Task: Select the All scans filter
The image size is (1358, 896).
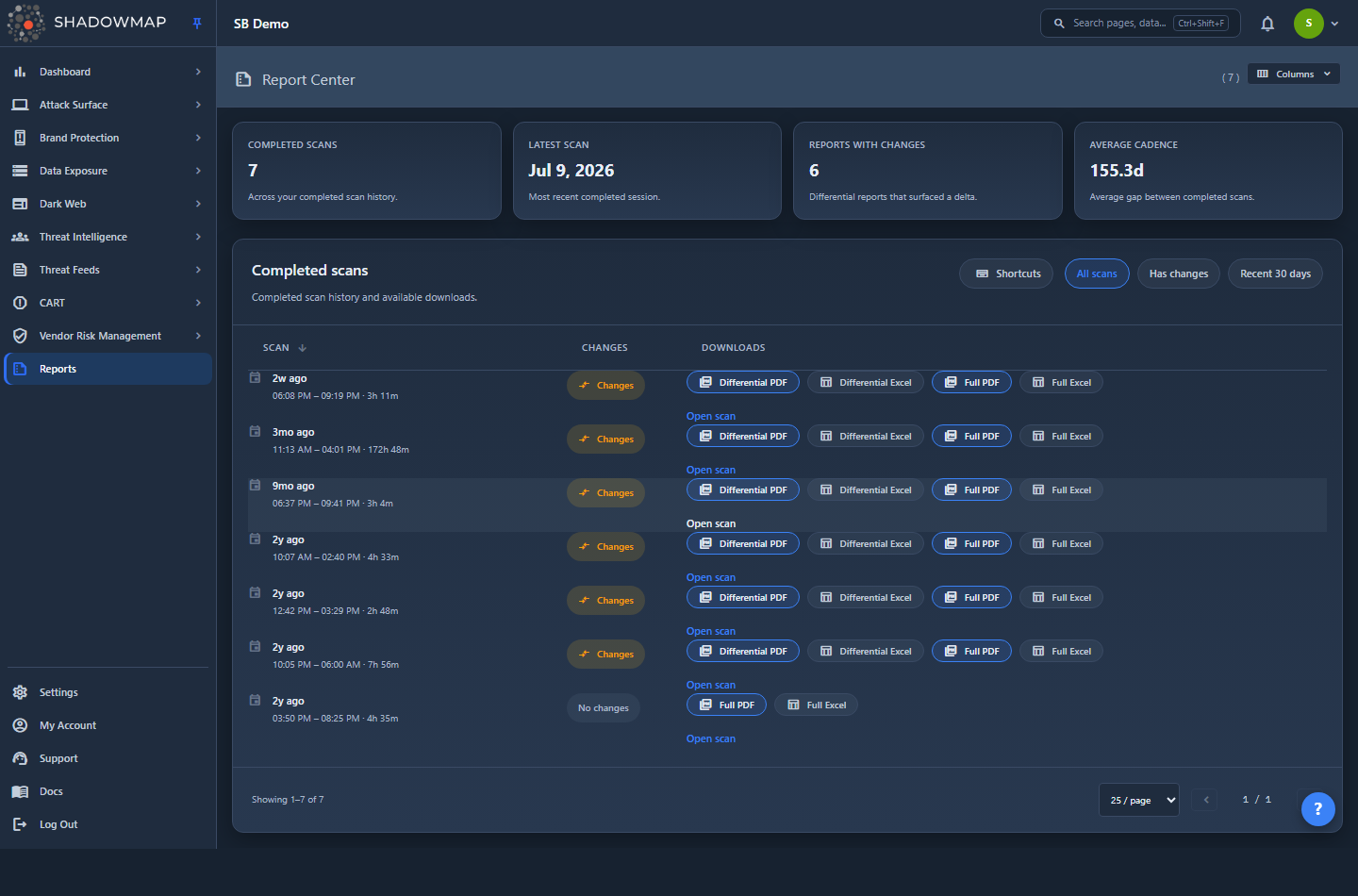Action: (x=1097, y=274)
